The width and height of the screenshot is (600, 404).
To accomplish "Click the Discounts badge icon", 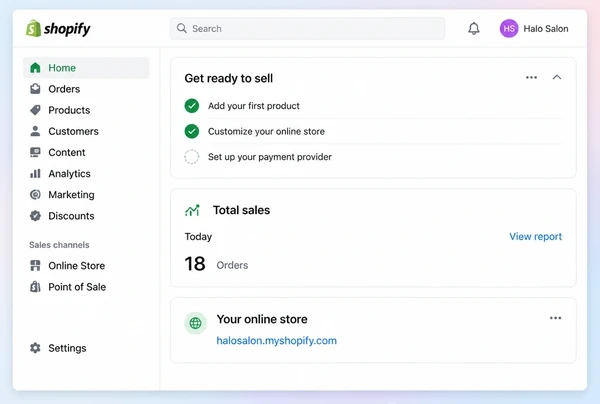I will coord(35,216).
